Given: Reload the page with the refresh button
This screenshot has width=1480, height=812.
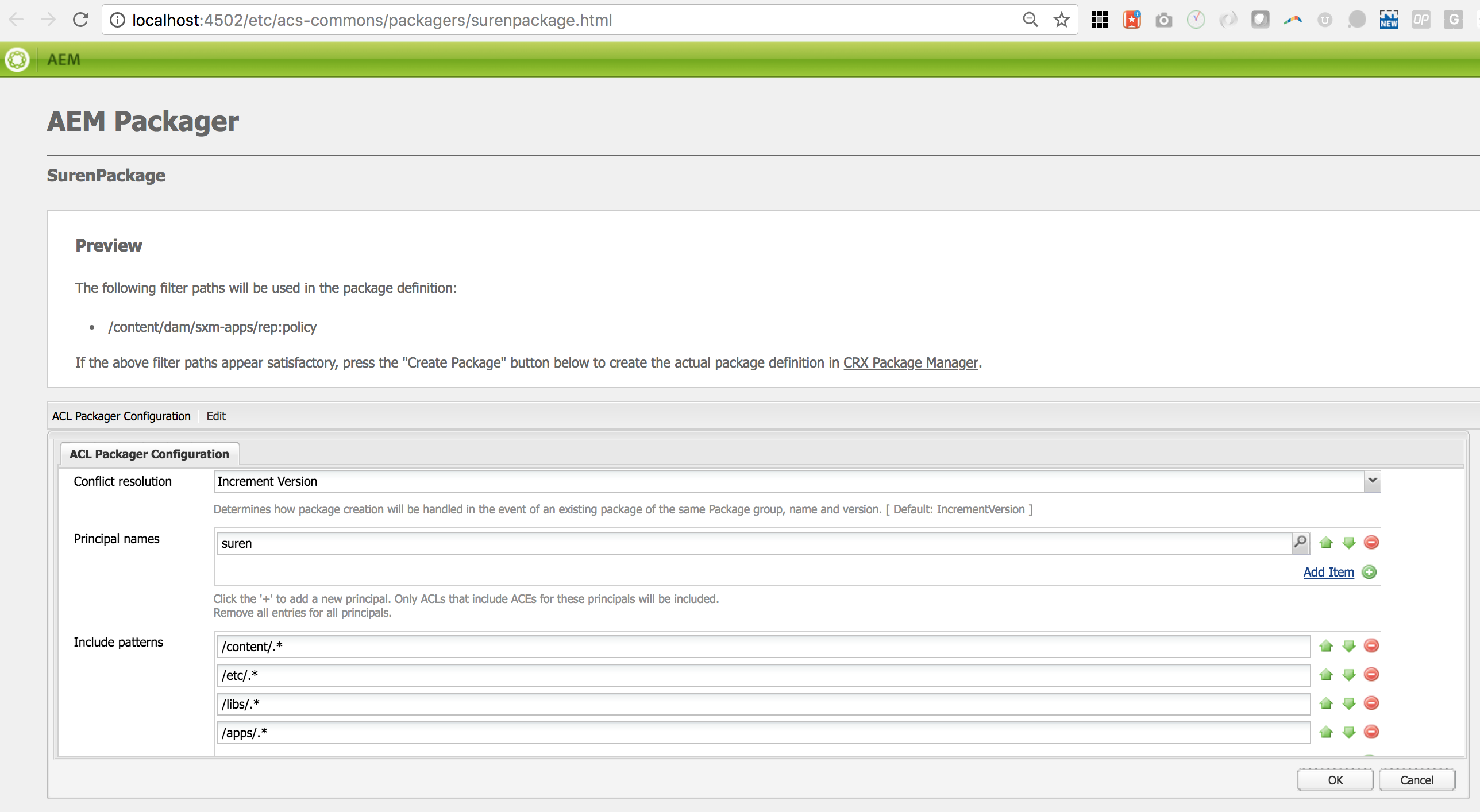Looking at the screenshot, I should (x=80, y=20).
